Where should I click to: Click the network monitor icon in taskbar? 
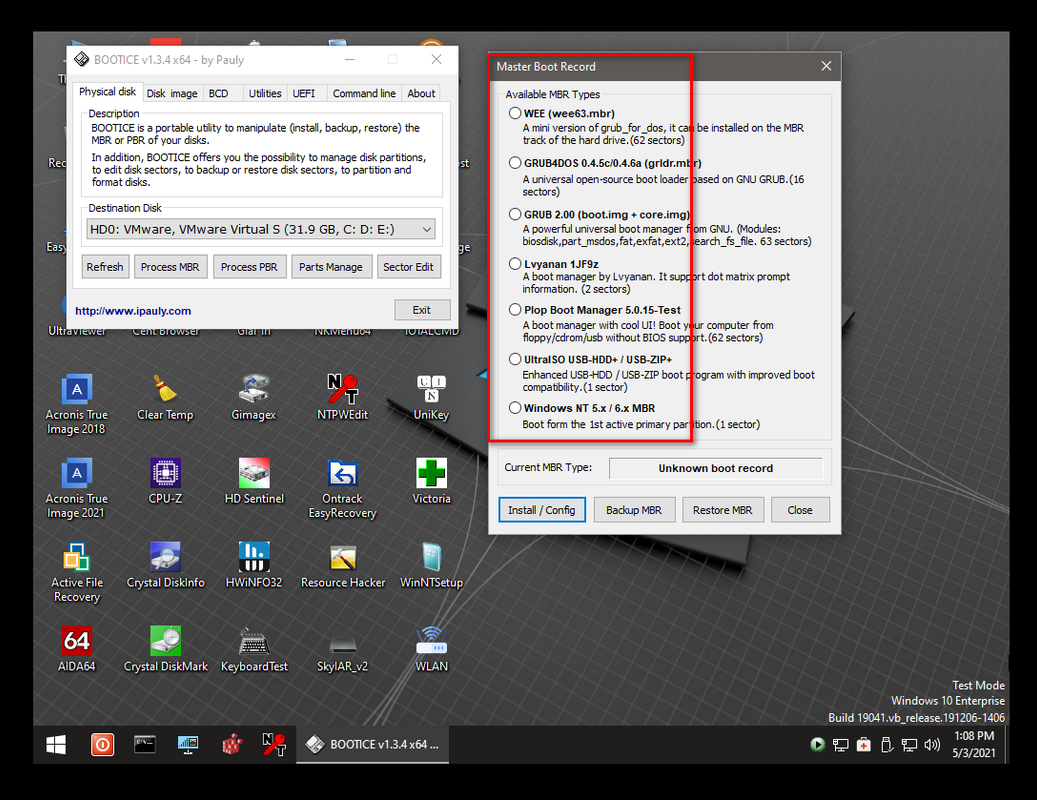[188, 745]
